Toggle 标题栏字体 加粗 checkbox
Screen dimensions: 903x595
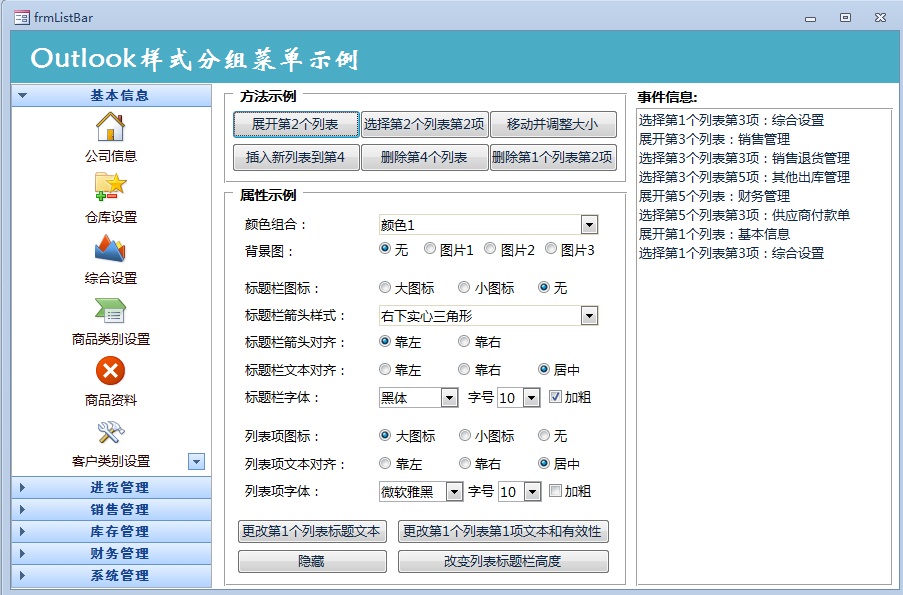pyautogui.click(x=555, y=396)
